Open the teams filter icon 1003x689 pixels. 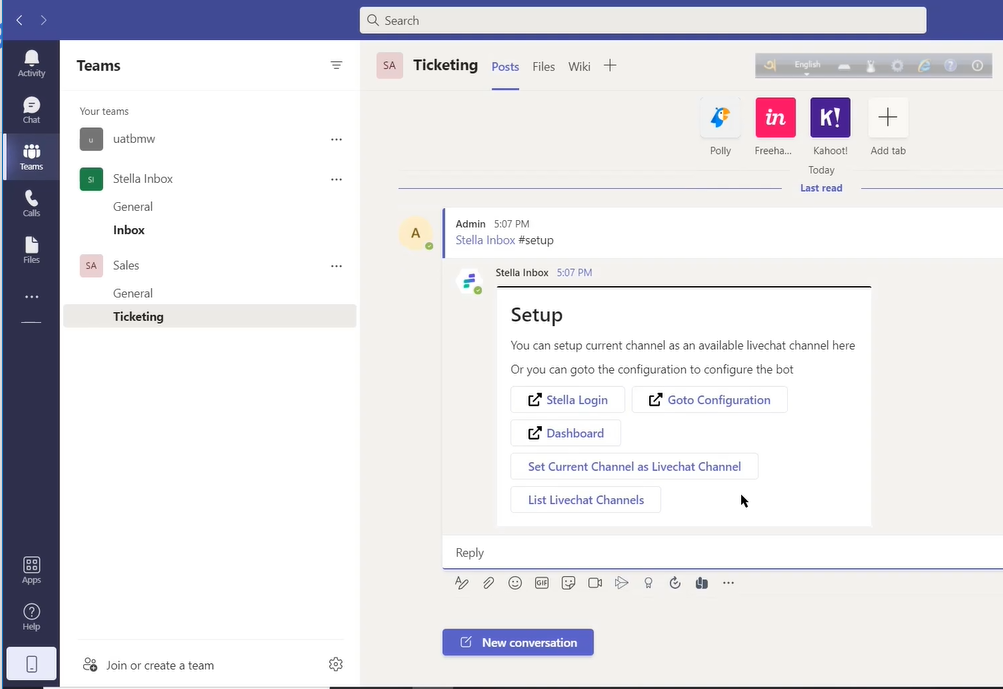pyautogui.click(x=336, y=65)
